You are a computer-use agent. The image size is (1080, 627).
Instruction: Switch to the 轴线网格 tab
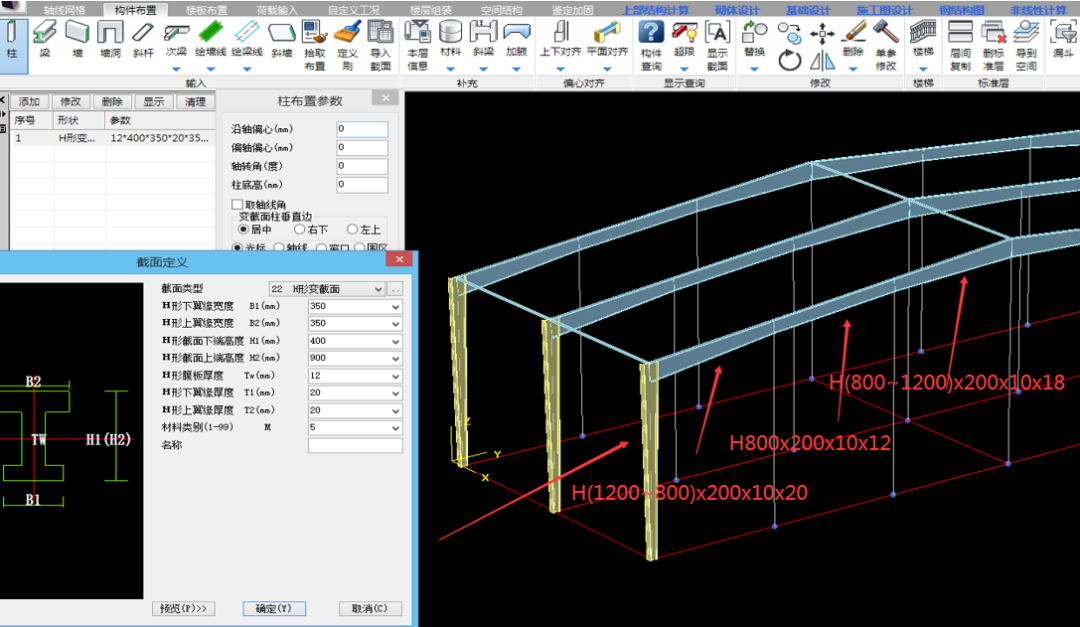click(x=64, y=10)
